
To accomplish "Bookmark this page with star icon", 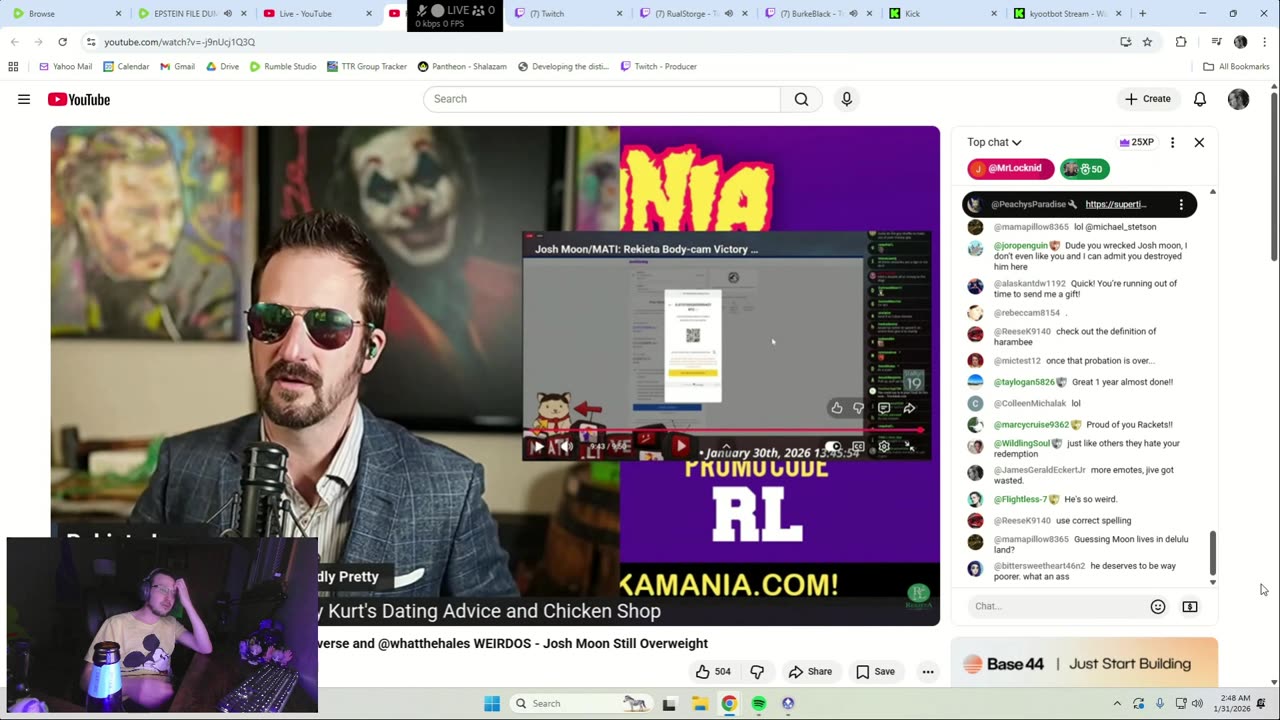I will click(x=1147, y=42).
